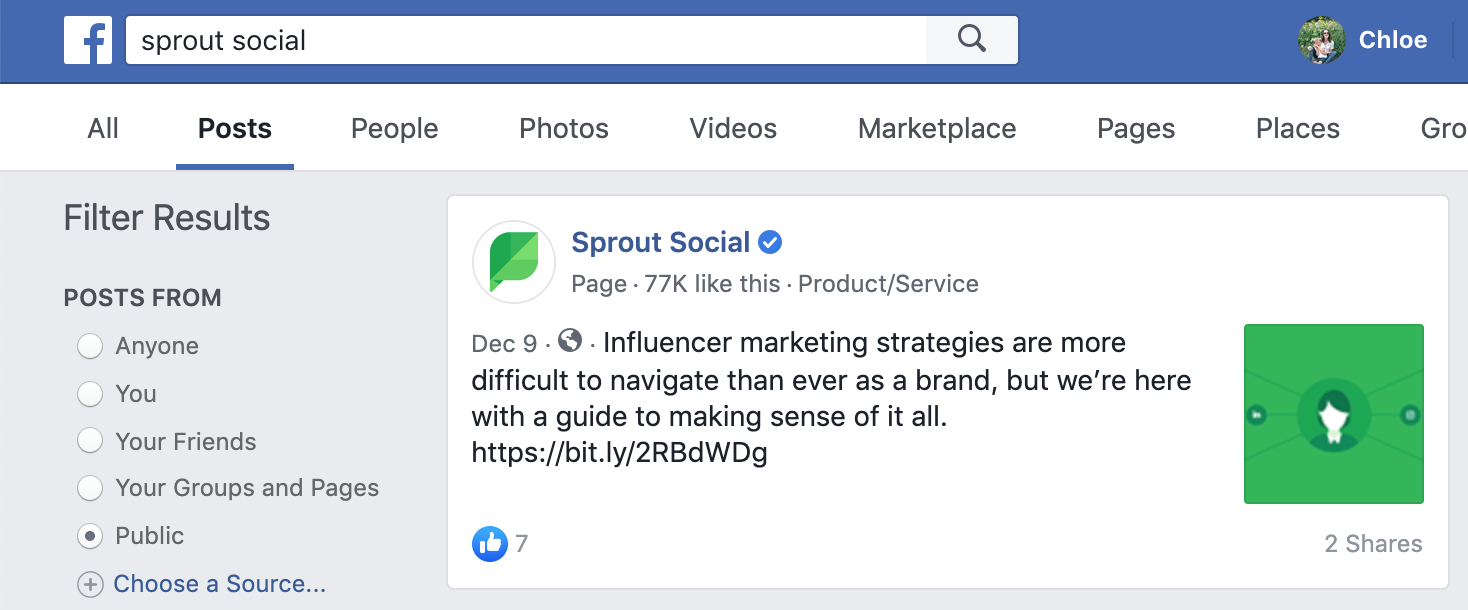Select the Public radio button
1468x610 pixels.
coord(91,536)
